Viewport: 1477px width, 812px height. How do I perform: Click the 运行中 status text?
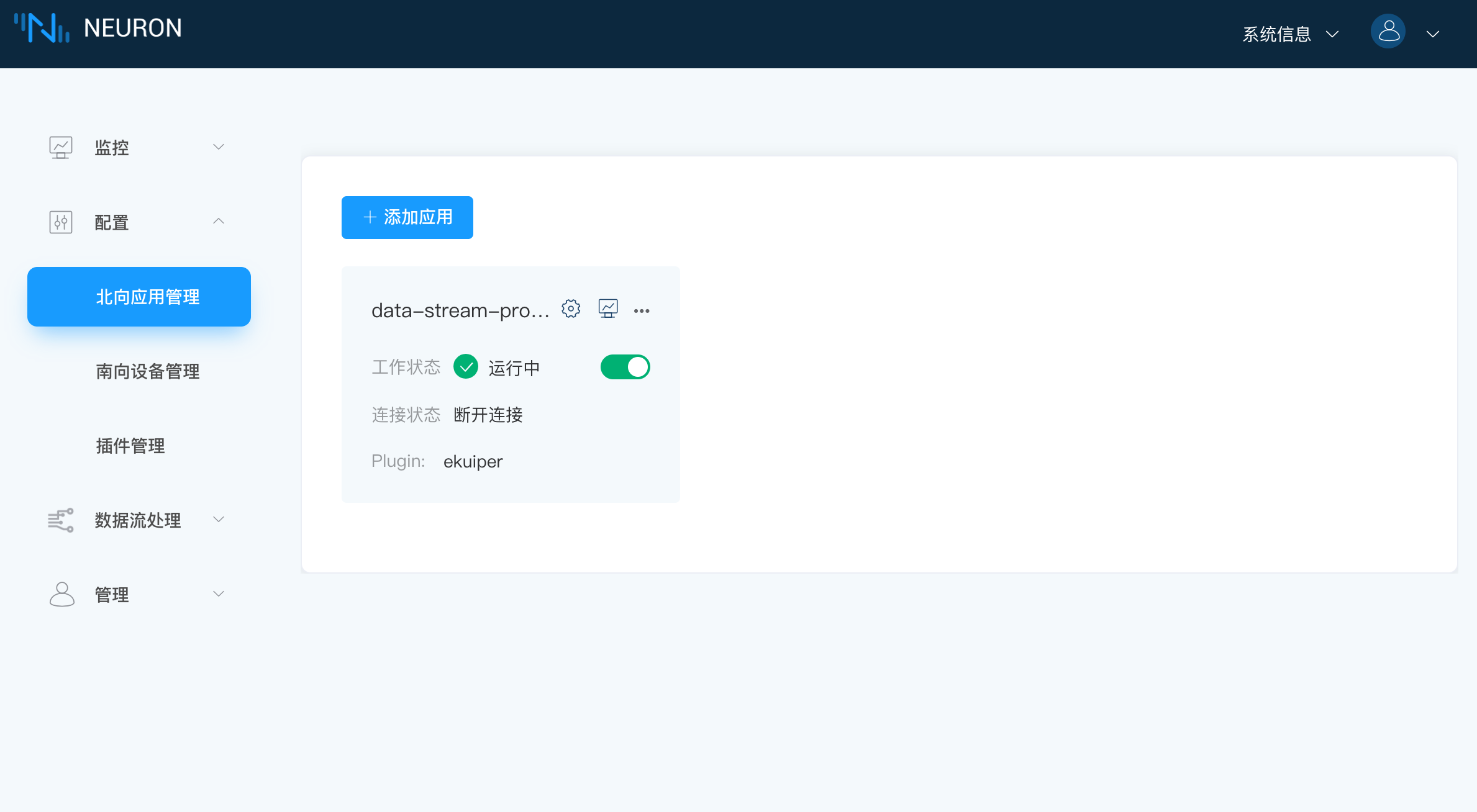pyautogui.click(x=514, y=368)
